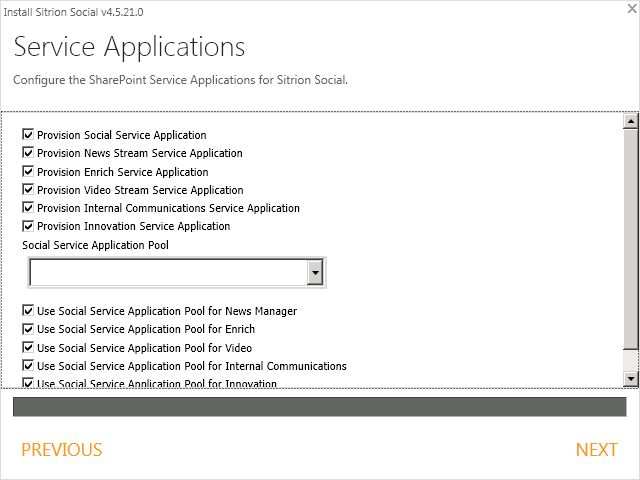This screenshot has height=480, width=640.
Task: Toggle Use Social Pool for Innovation checkbox
Action: point(28,383)
